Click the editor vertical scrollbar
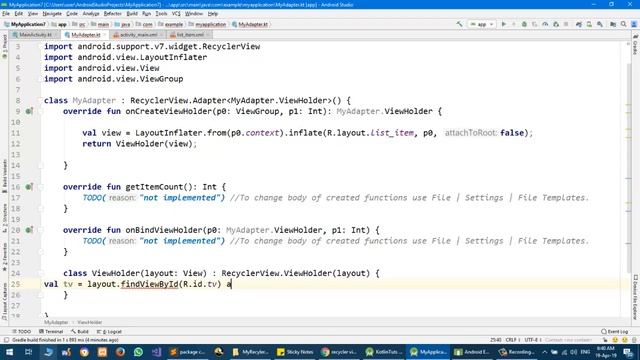 coord(629,167)
